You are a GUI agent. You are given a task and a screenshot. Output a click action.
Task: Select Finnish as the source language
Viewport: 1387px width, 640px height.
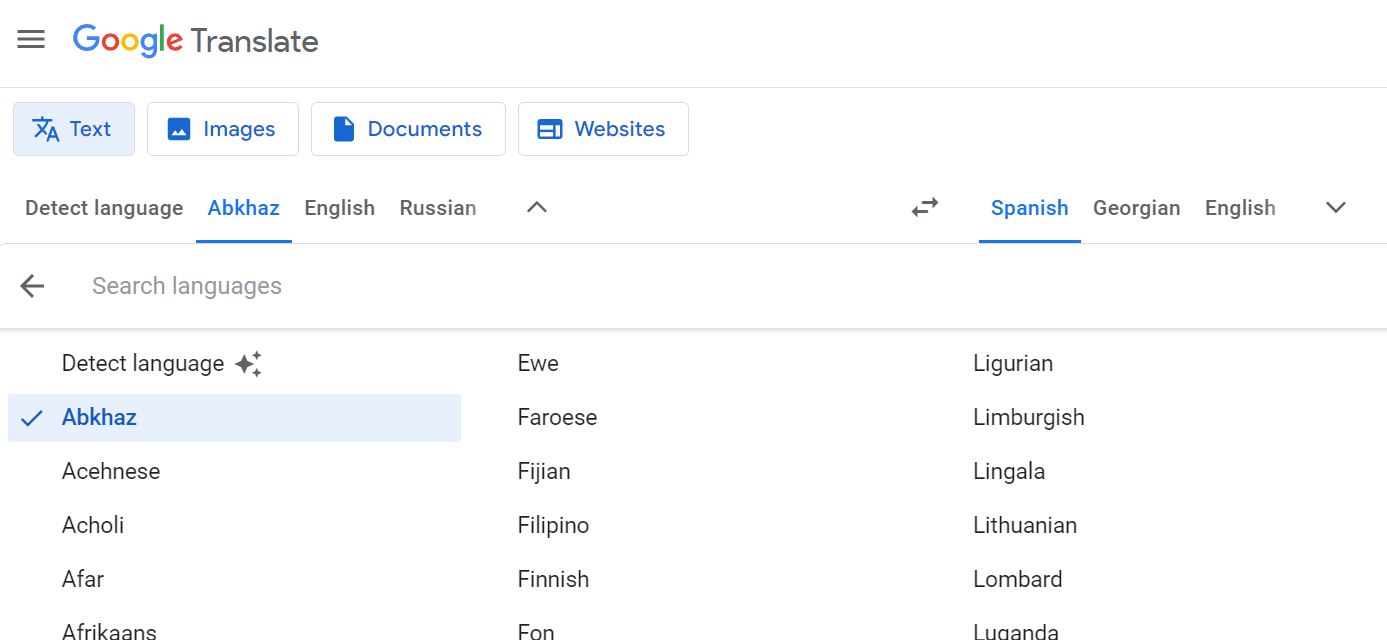click(553, 578)
